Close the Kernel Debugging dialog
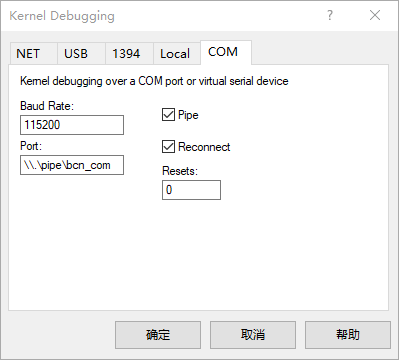Screen dimensions: 399x360 click(375, 15)
